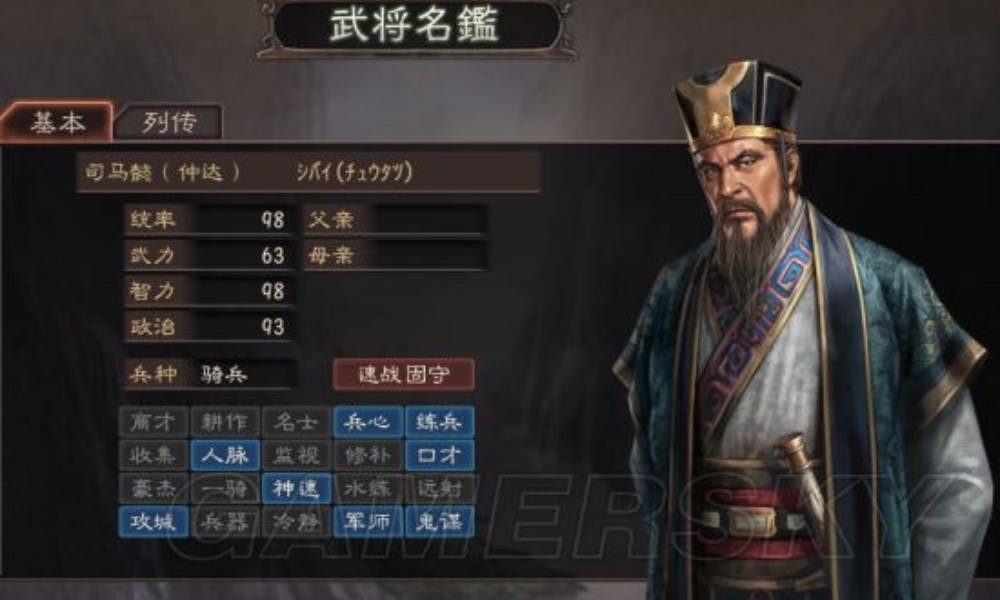Viewport: 1000px width, 600px height.
Task: Click the 武力 stat row showing 63
Action: pyautogui.click(x=209, y=256)
